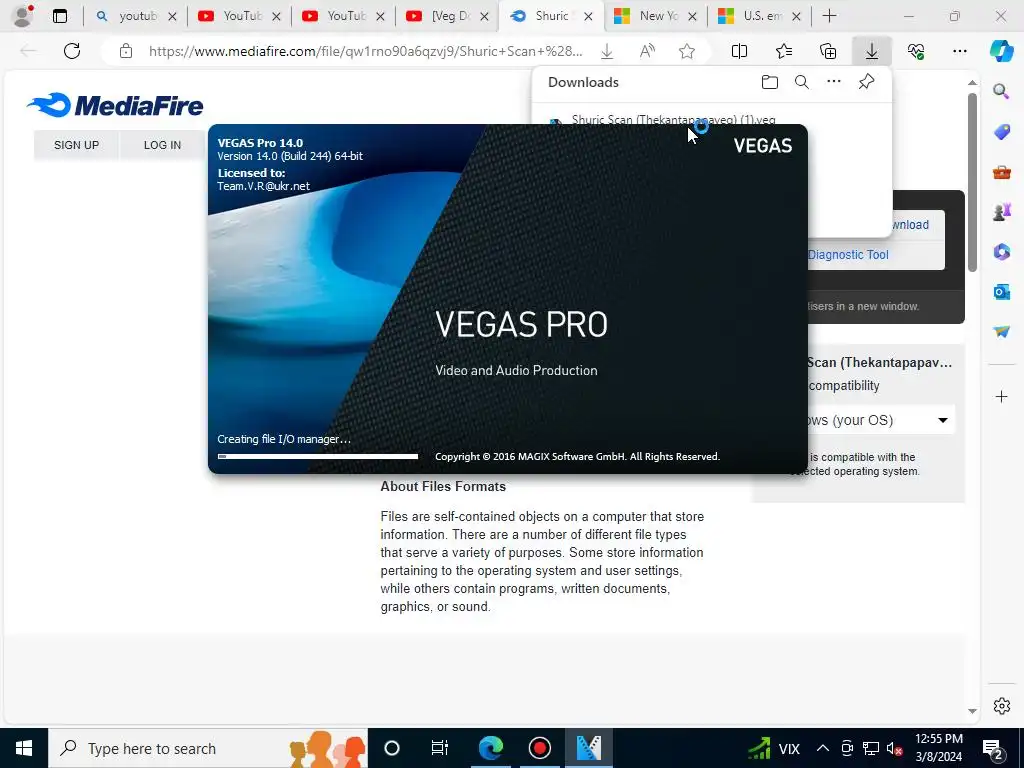Click the Diagnostic Tool link
Image resolution: width=1024 pixels, height=768 pixels.
pyautogui.click(x=848, y=255)
